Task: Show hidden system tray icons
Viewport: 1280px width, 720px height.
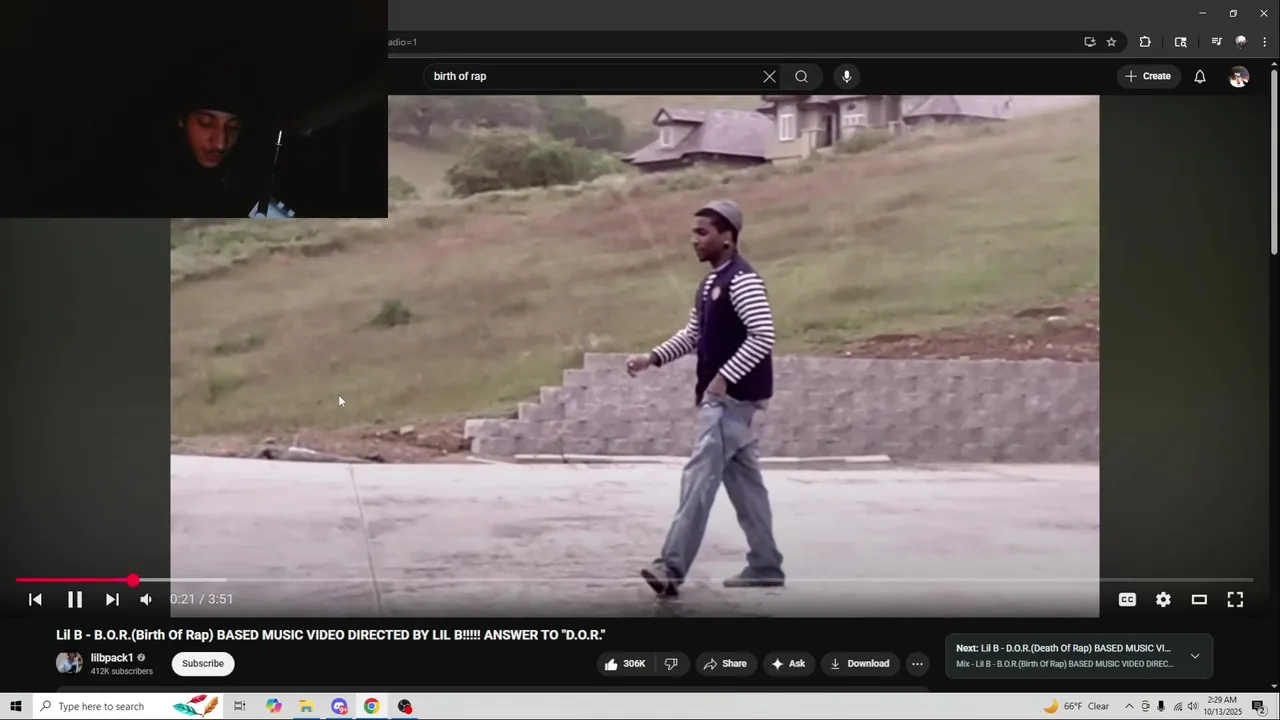Action: pos(1129,706)
